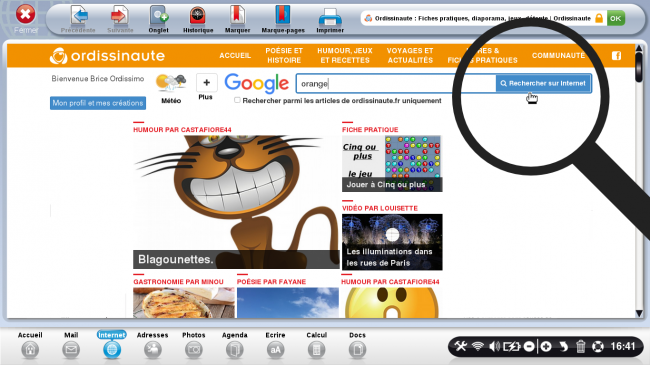Open the wifi status icon in tray
The image size is (650, 365).
(478, 346)
